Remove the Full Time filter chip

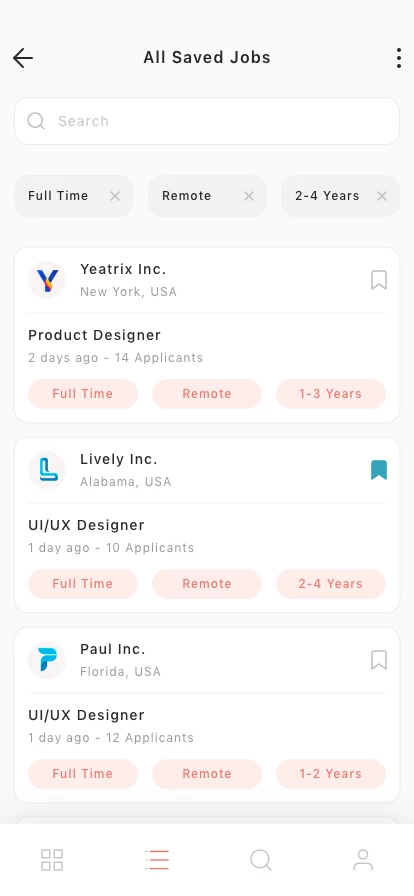coord(115,196)
